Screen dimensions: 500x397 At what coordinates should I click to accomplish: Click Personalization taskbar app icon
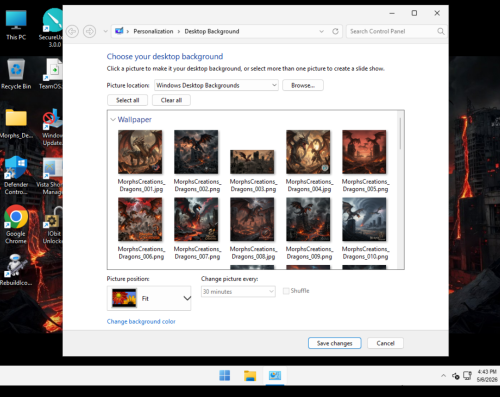point(275,375)
